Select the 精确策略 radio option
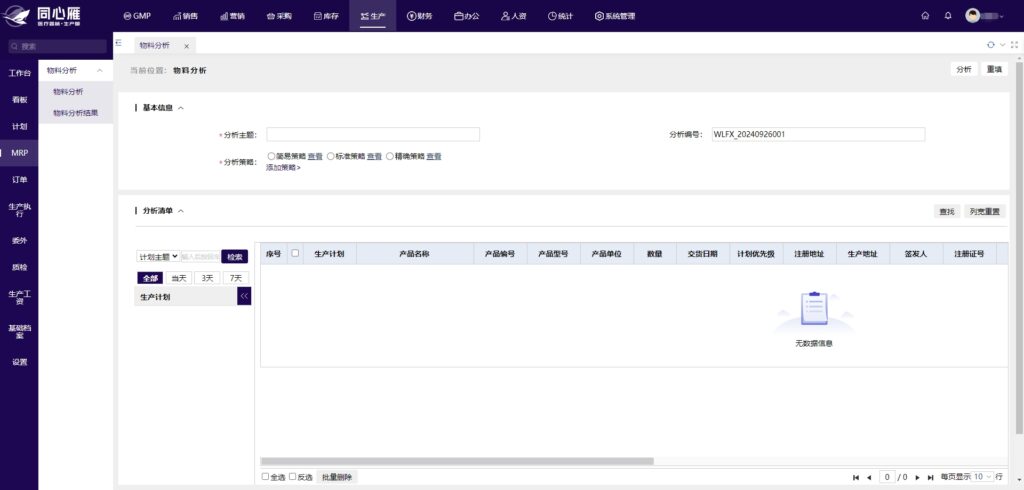 (390, 156)
